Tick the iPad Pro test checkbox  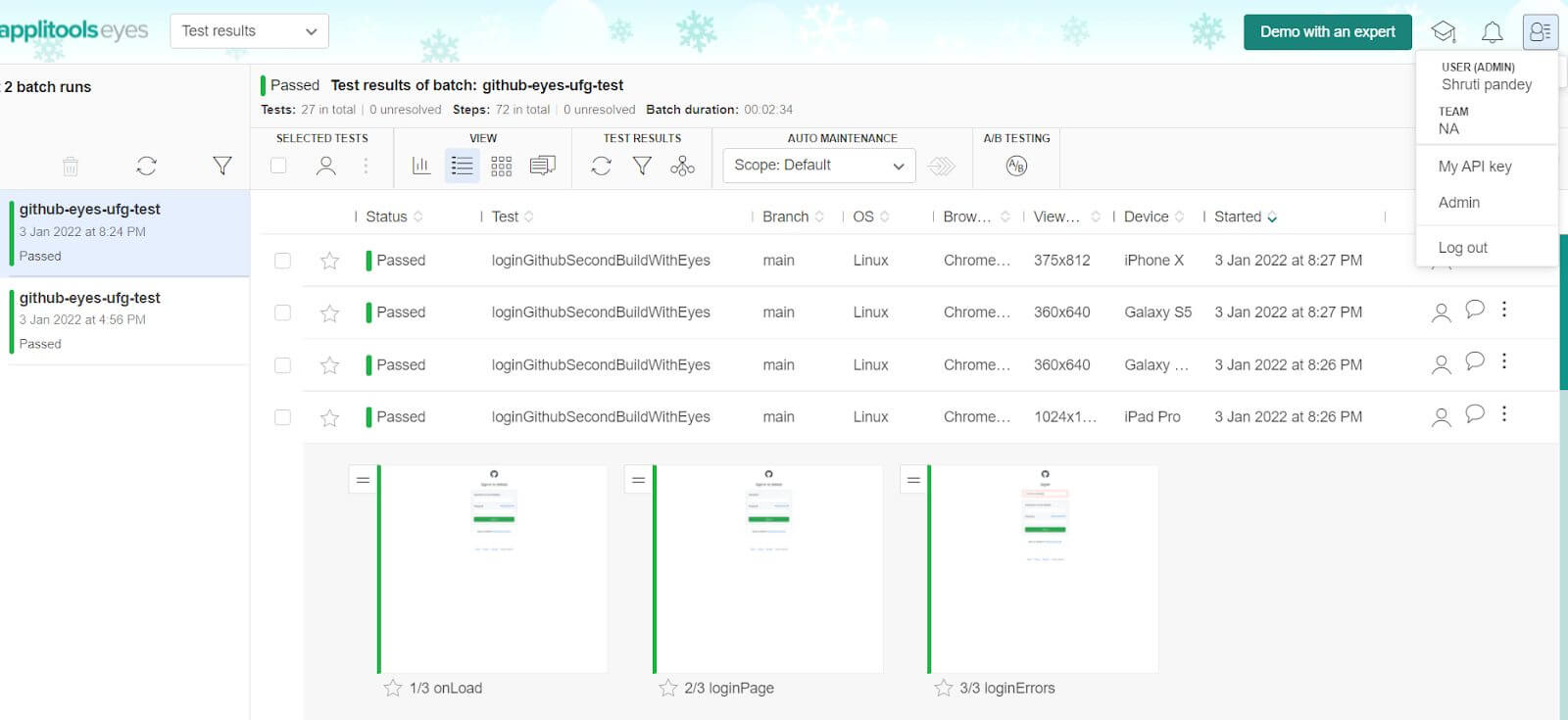283,417
